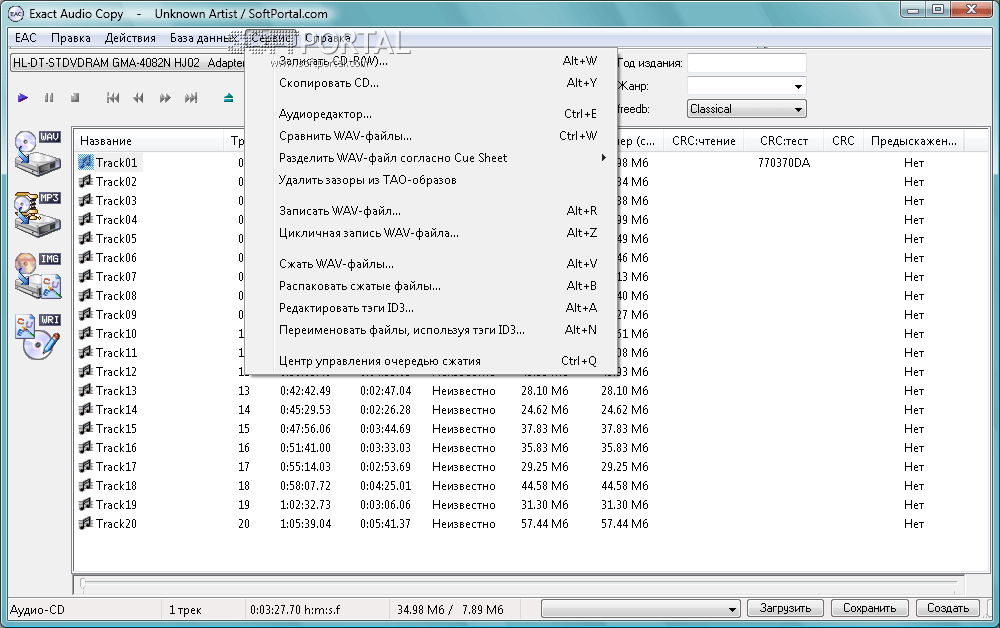1000x628 pixels.
Task: Select the Track01 music note icon
Action: click(85, 163)
